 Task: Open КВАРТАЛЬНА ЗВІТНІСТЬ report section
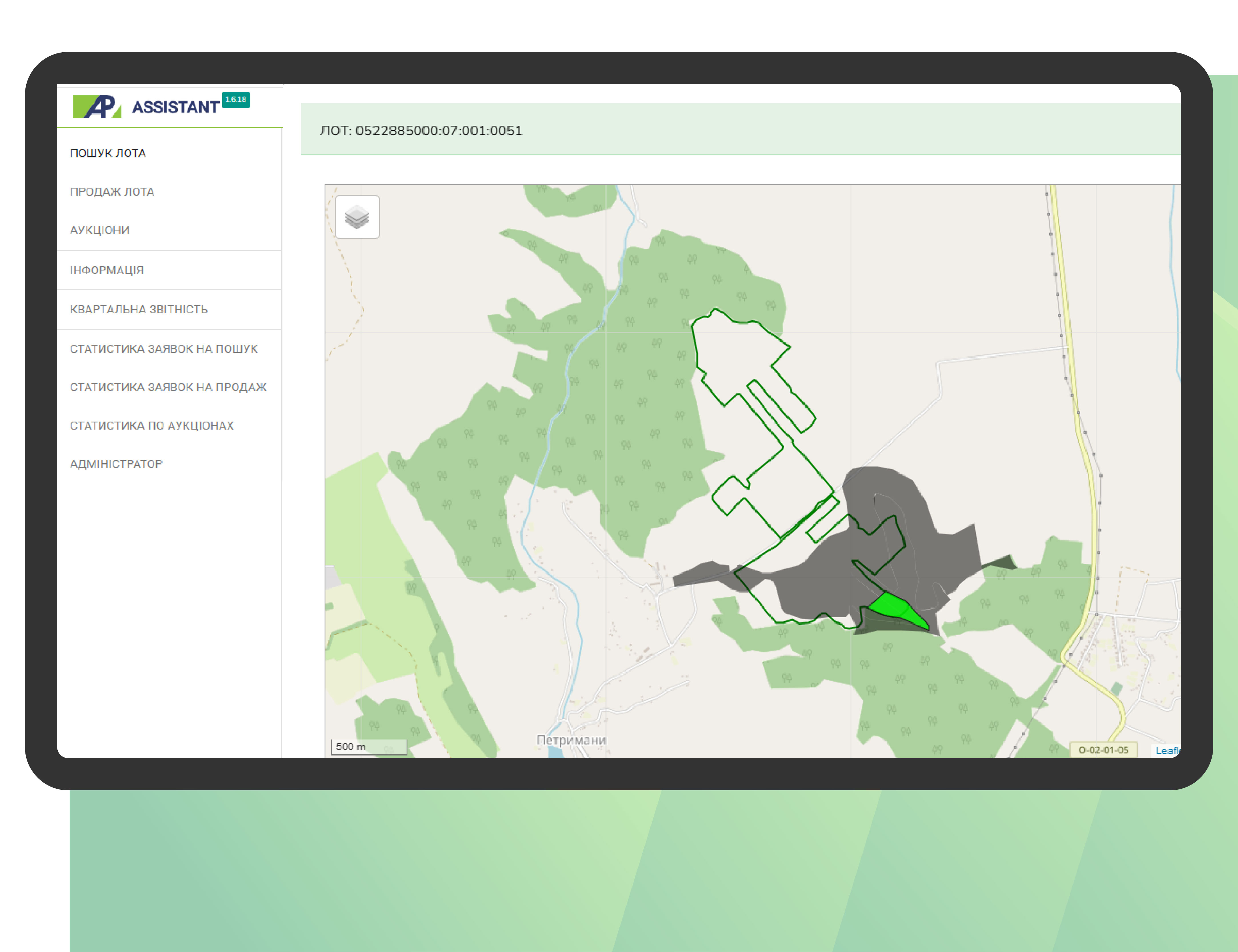(139, 309)
